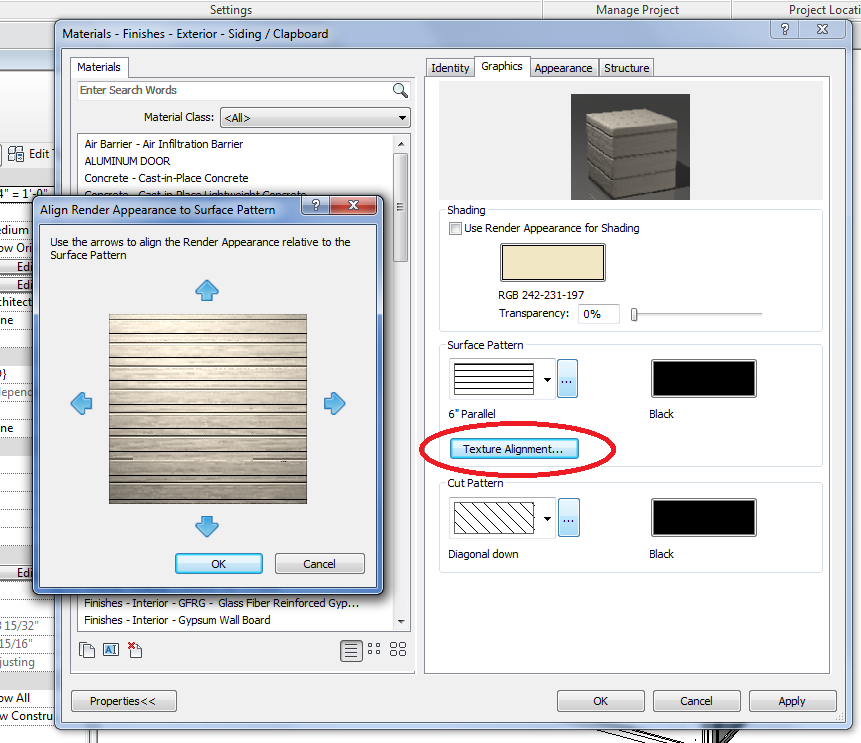This screenshot has width=861, height=743.
Task: Select the Materials tab
Action: 99,67
